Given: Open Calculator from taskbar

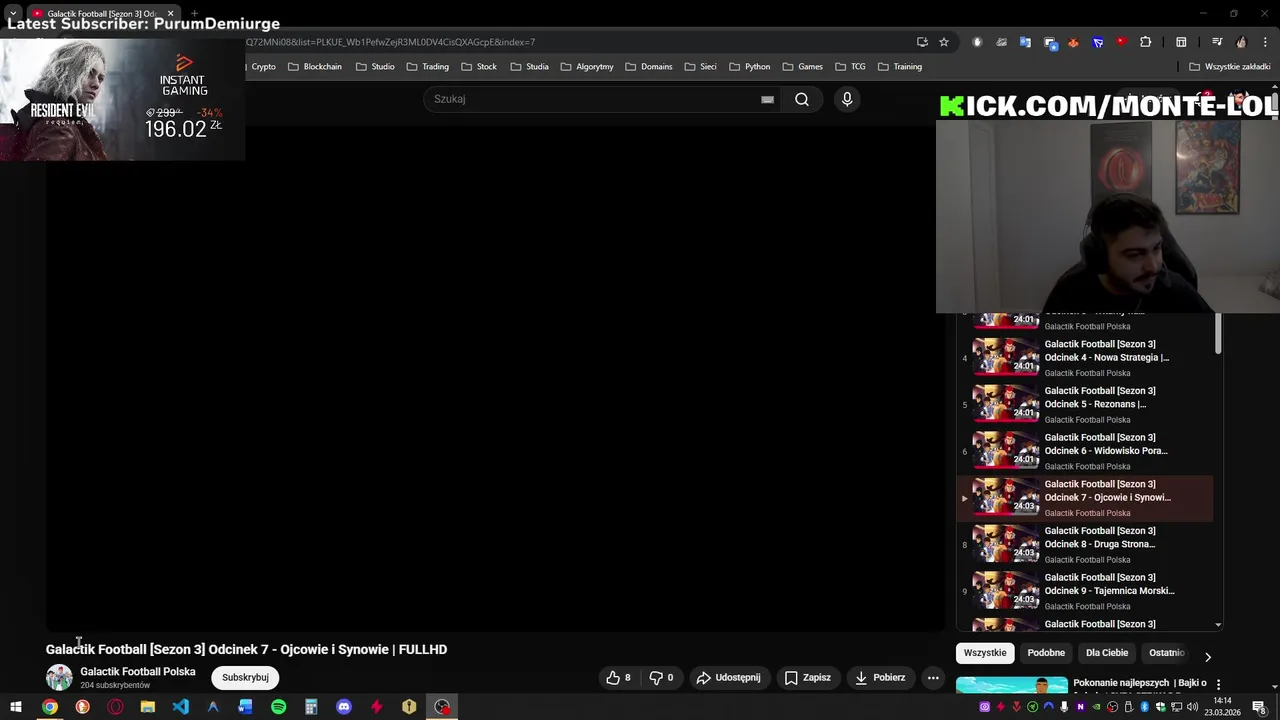Looking at the screenshot, I should click(x=311, y=707).
